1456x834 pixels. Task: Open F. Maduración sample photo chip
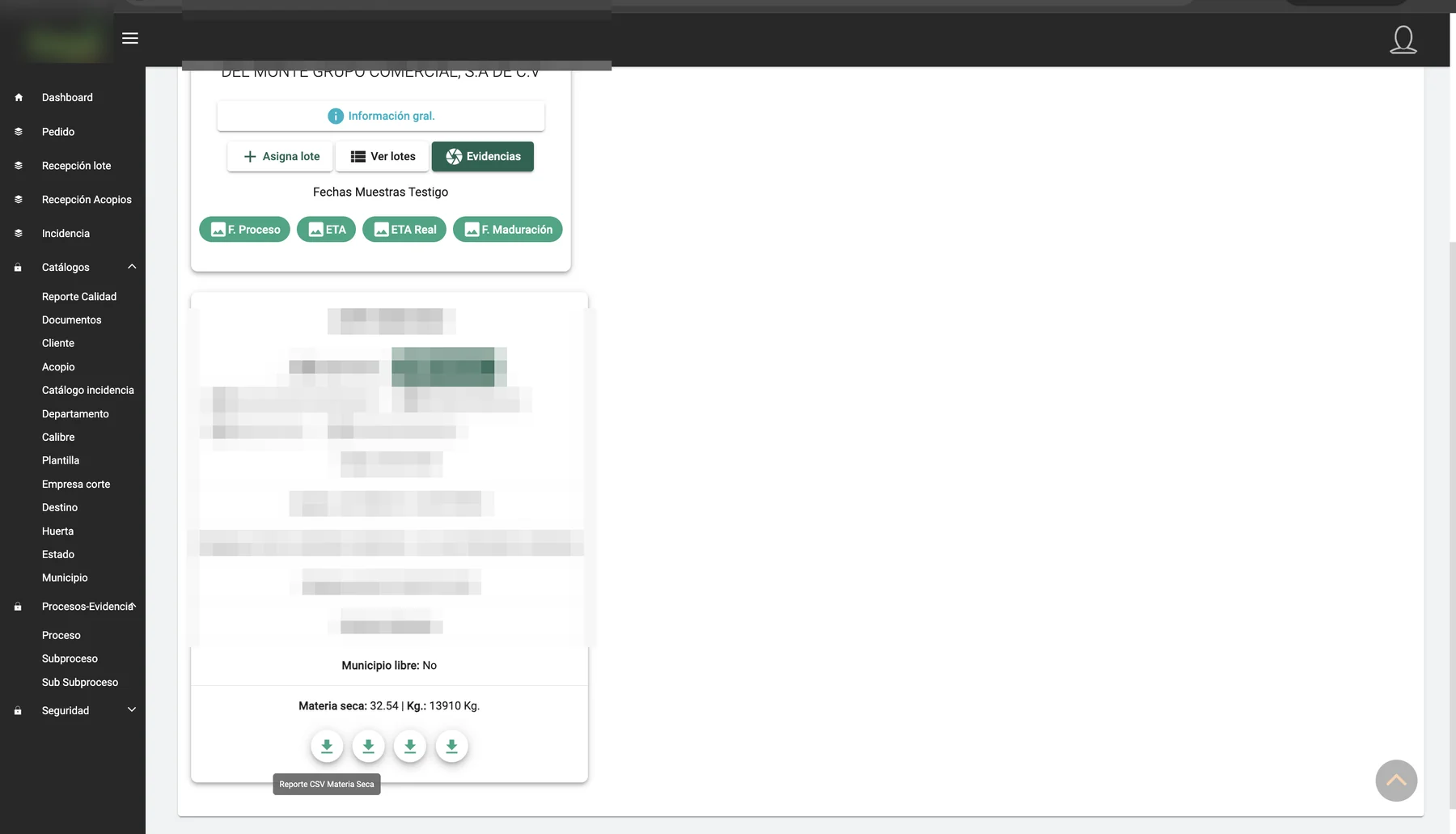tap(508, 230)
